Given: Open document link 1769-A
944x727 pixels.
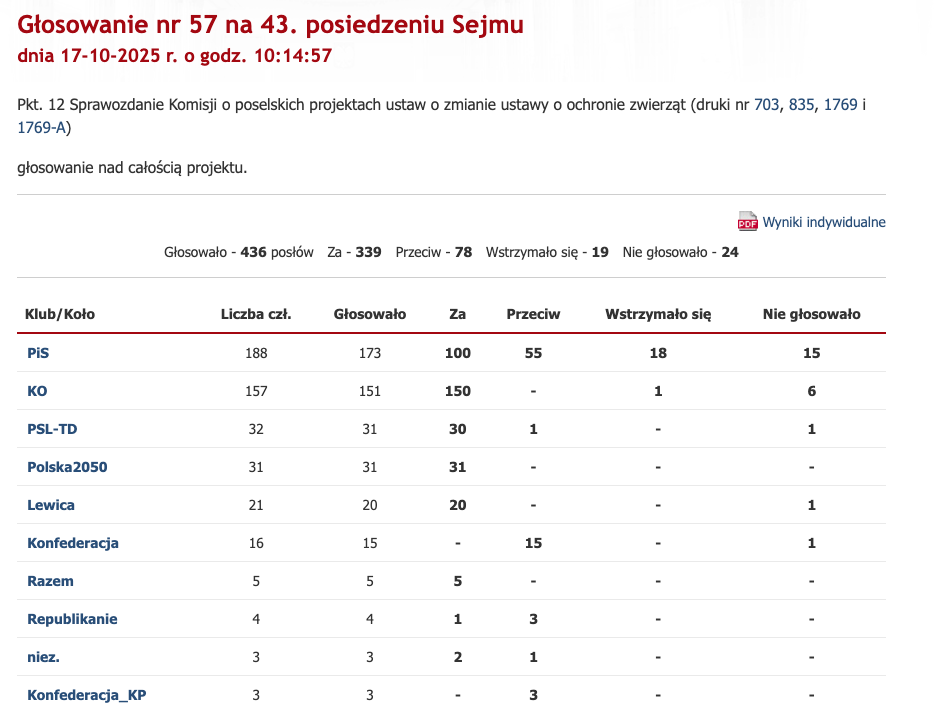Looking at the screenshot, I should pos(41,127).
